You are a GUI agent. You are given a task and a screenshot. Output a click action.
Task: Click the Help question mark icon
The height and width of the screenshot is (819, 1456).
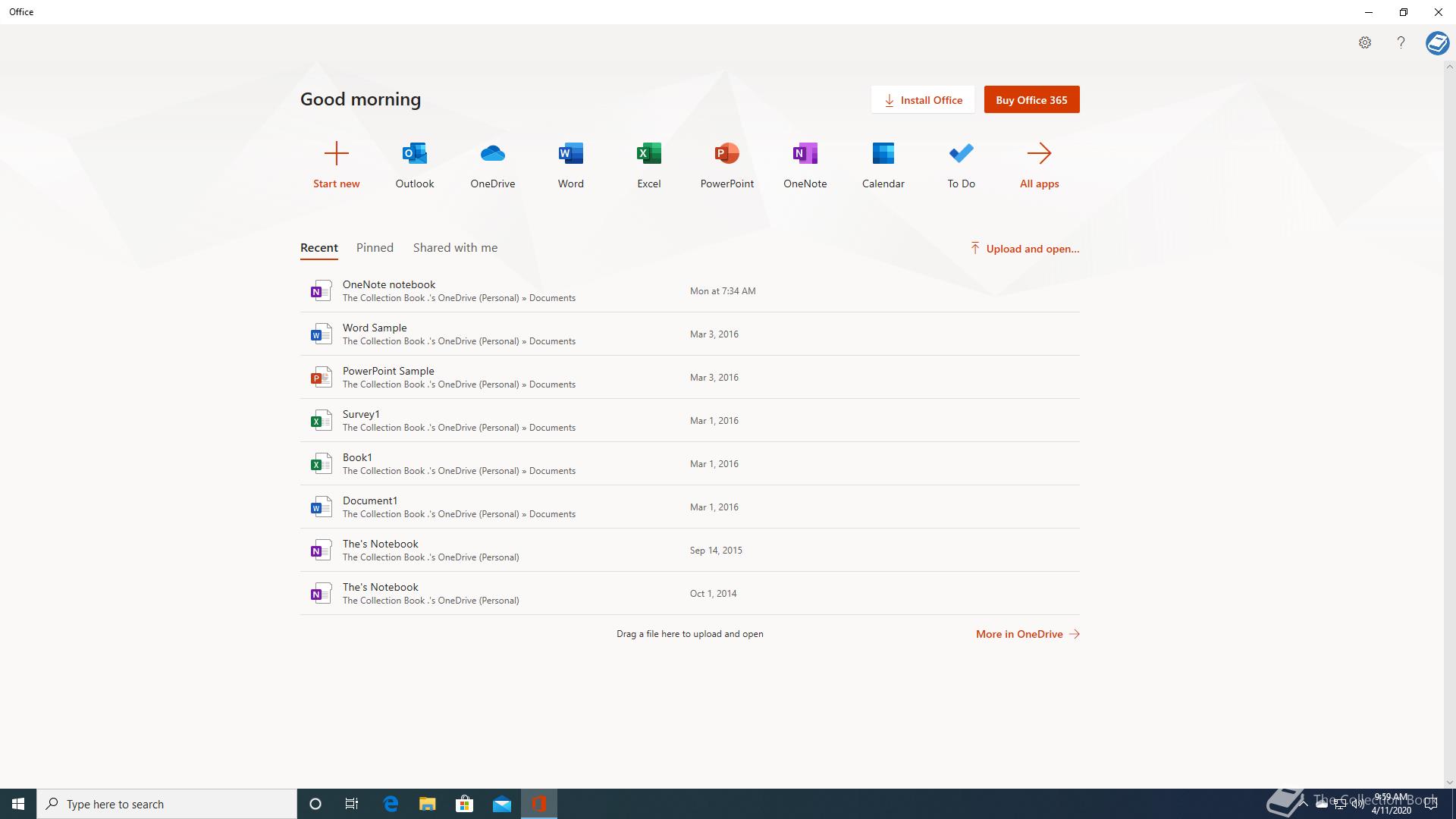[x=1401, y=42]
